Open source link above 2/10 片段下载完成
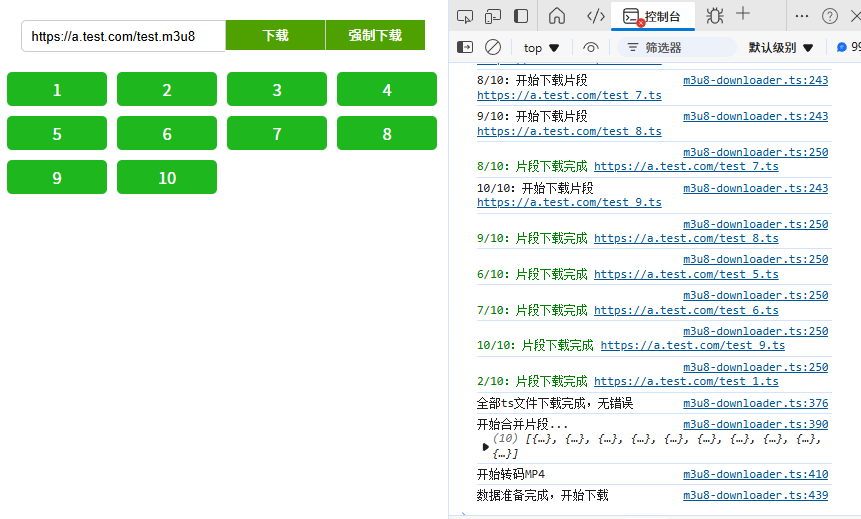Image resolution: width=861 pixels, height=519 pixels. [x=756, y=367]
